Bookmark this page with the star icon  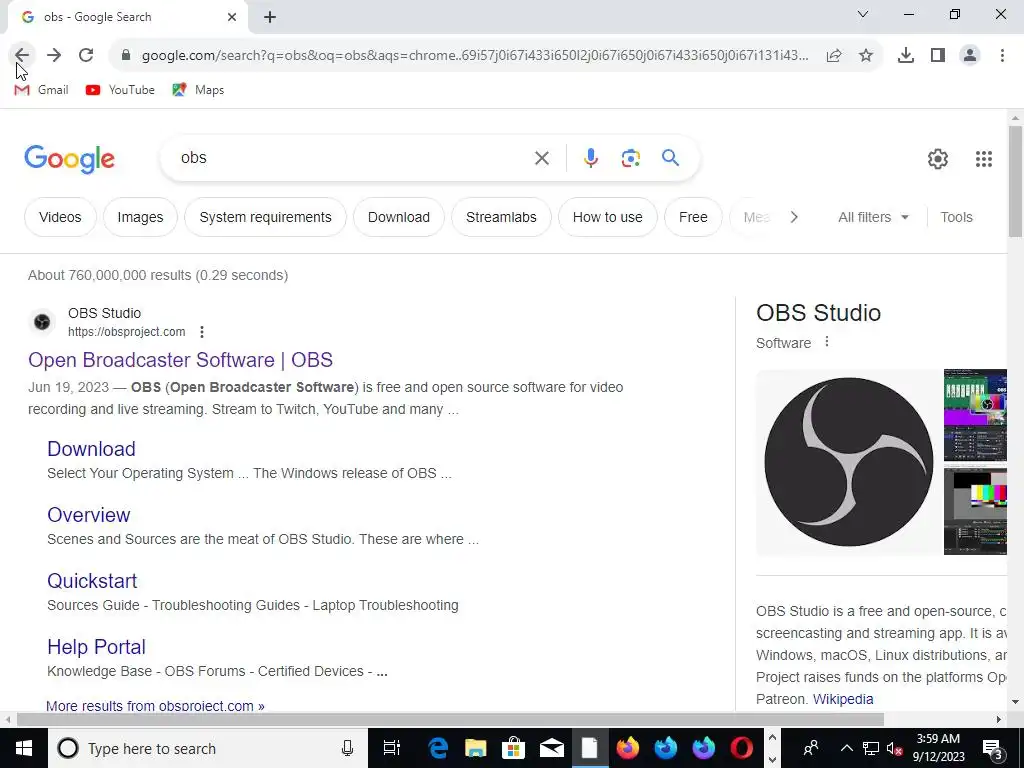pos(866,56)
